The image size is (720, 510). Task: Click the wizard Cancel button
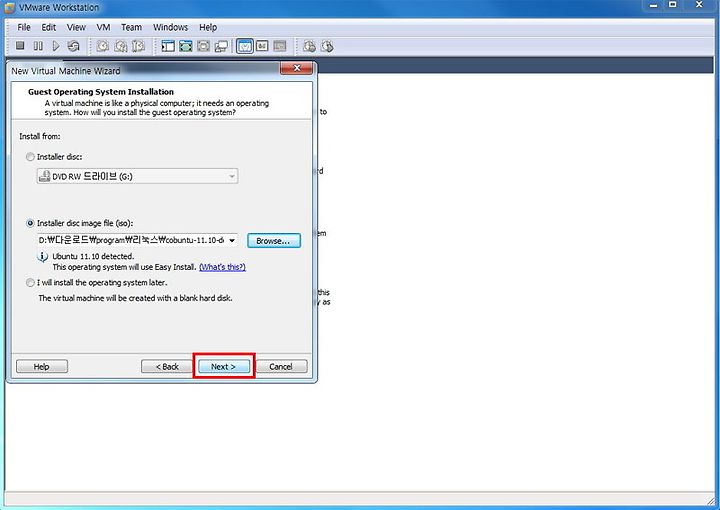[281, 366]
